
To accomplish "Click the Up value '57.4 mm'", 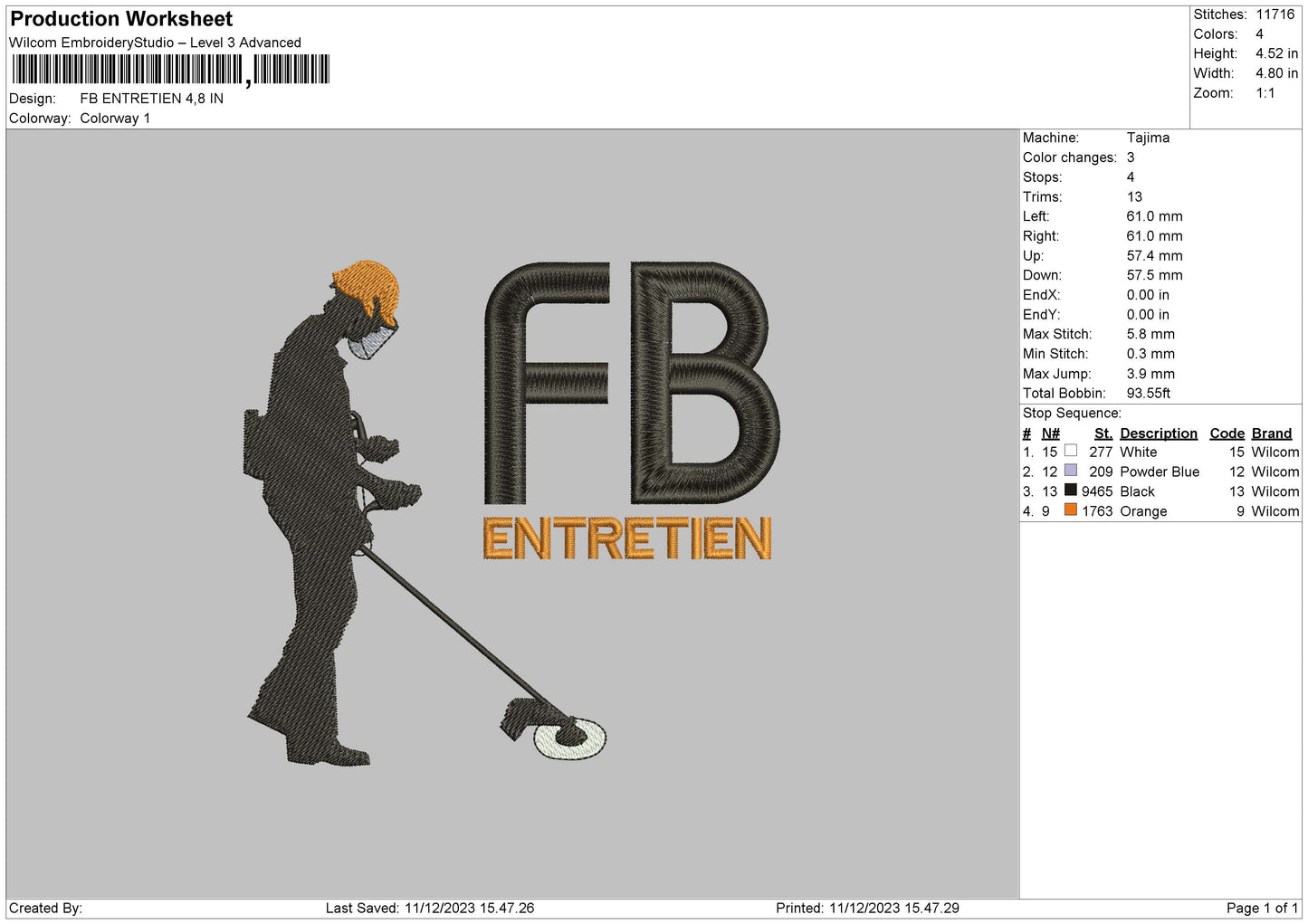I will [x=1154, y=255].
